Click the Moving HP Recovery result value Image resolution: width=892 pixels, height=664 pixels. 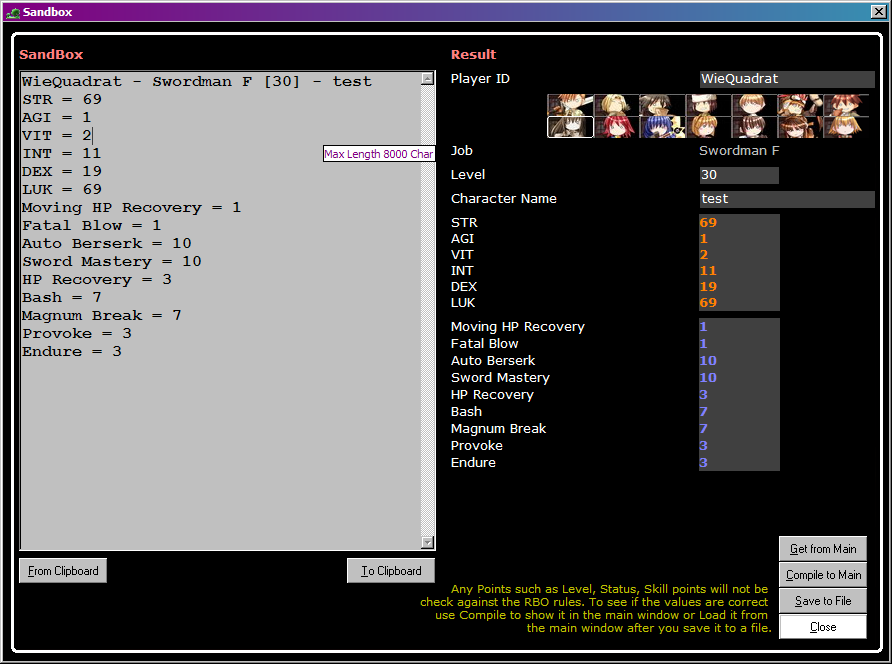click(704, 327)
